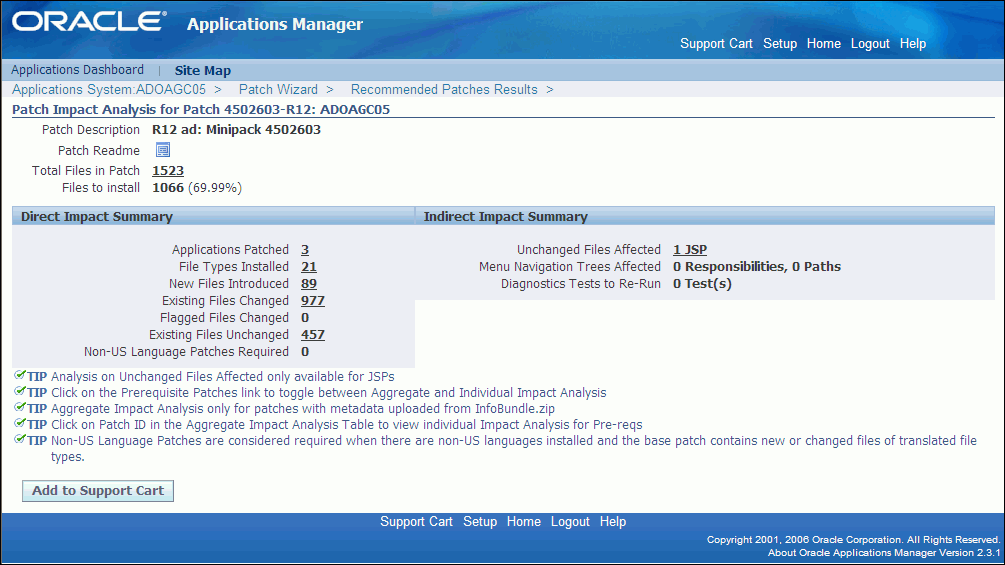Follow Applications System:ADOAGC05 breadcrumb
Image resolution: width=1005 pixels, height=565 pixels.
(109, 90)
